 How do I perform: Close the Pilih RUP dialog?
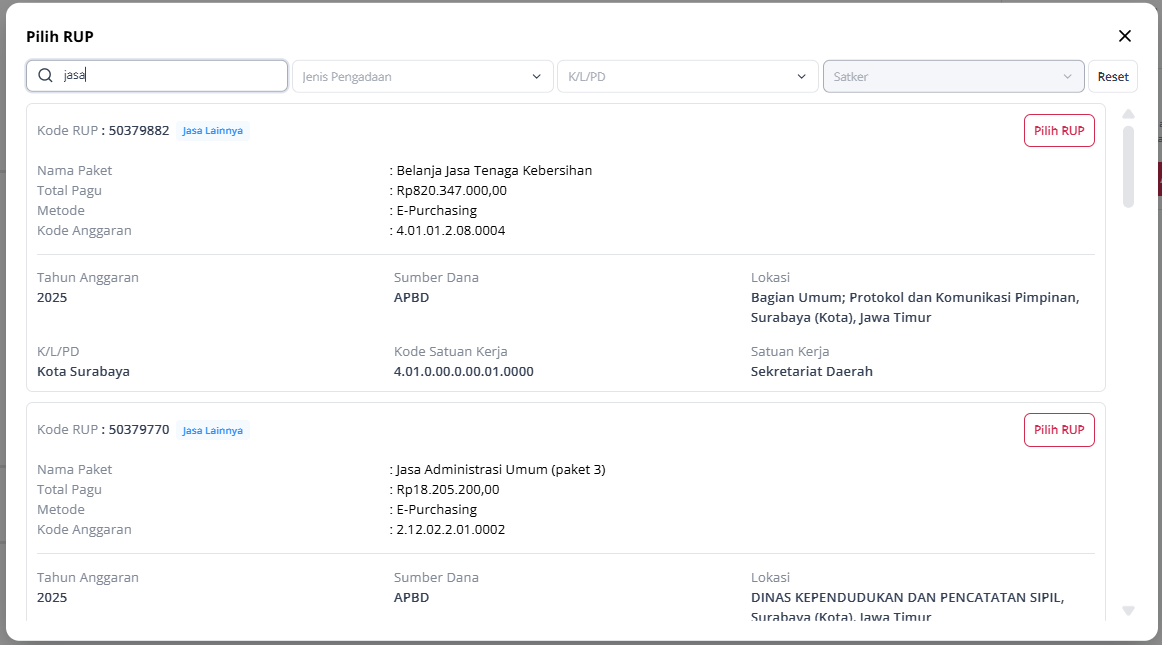1124,36
